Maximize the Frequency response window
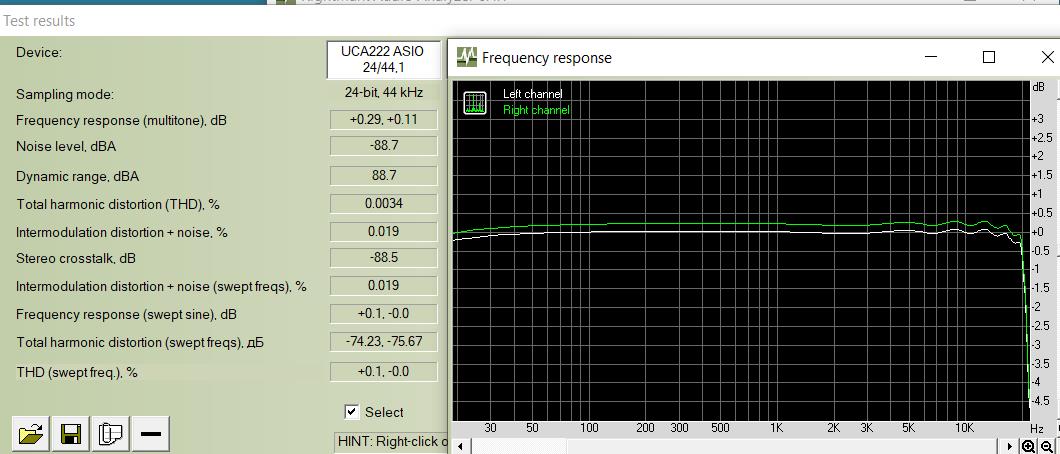Image resolution: width=1060 pixels, height=454 pixels. coord(988,57)
